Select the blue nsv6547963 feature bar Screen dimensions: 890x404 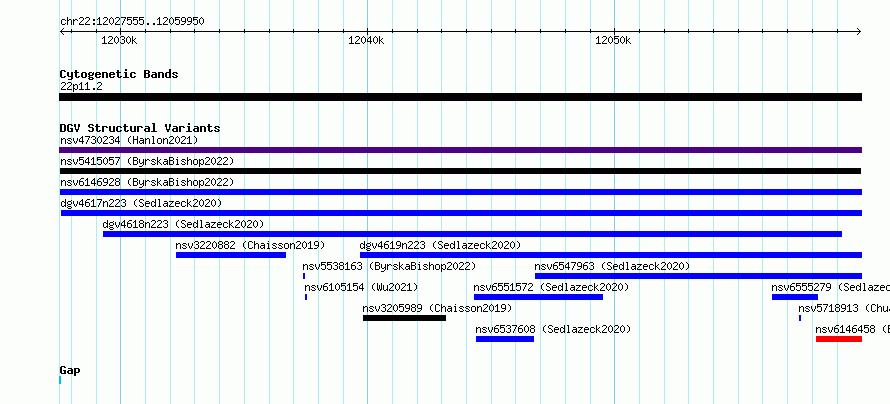698,276
